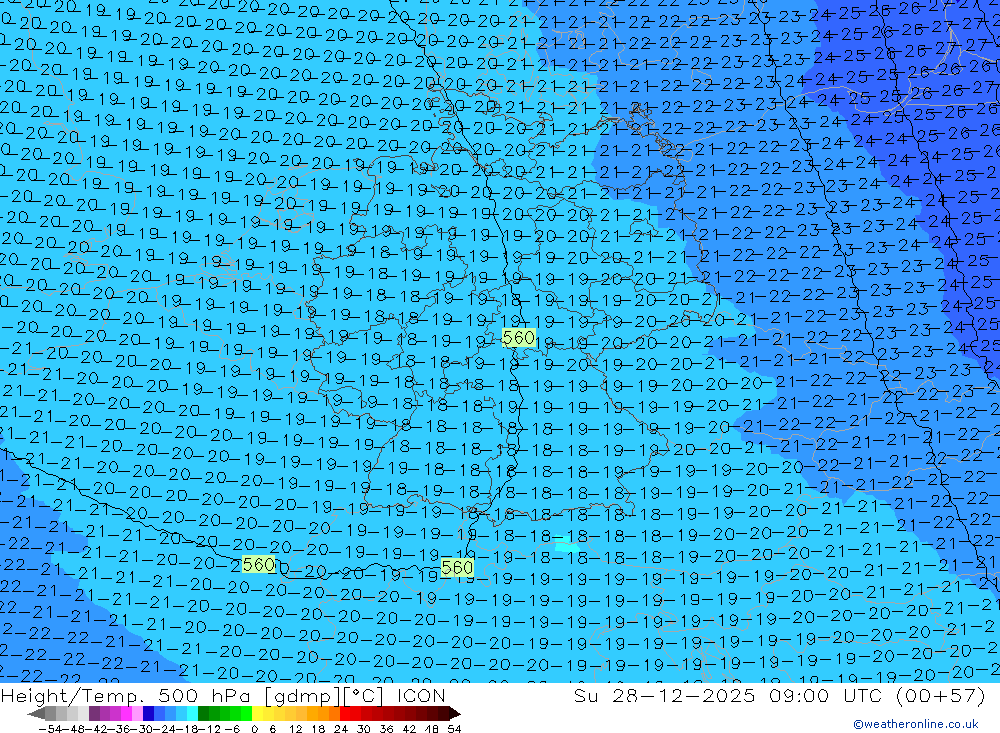Image resolution: width=1000 pixels, height=733 pixels.
Task: Click the bright red segment of temperature legend
Action: (345, 714)
